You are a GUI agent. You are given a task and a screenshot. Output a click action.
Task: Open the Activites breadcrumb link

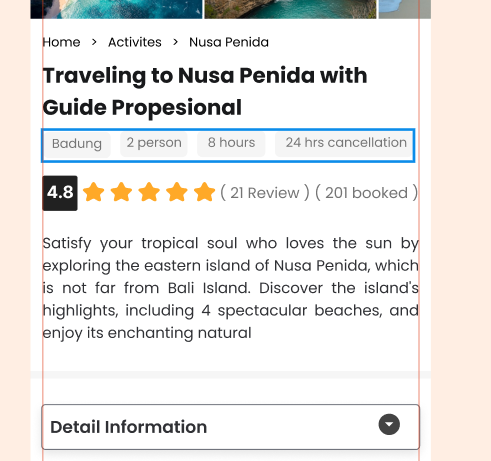click(x=135, y=42)
